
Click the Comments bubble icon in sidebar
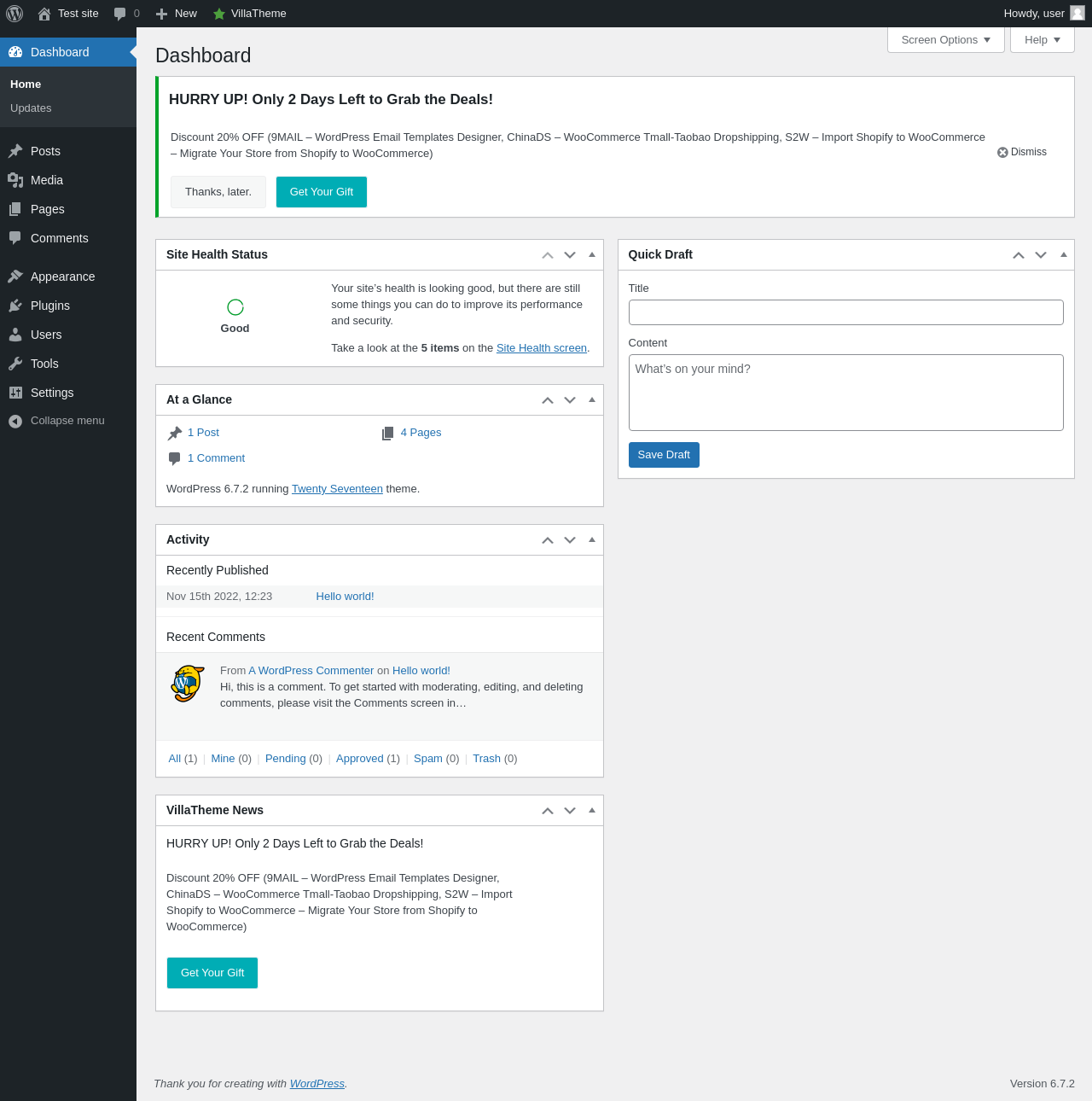(15, 238)
